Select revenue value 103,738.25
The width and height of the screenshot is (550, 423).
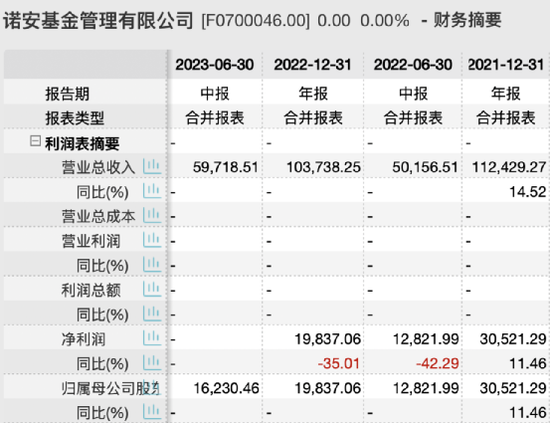pos(323,167)
